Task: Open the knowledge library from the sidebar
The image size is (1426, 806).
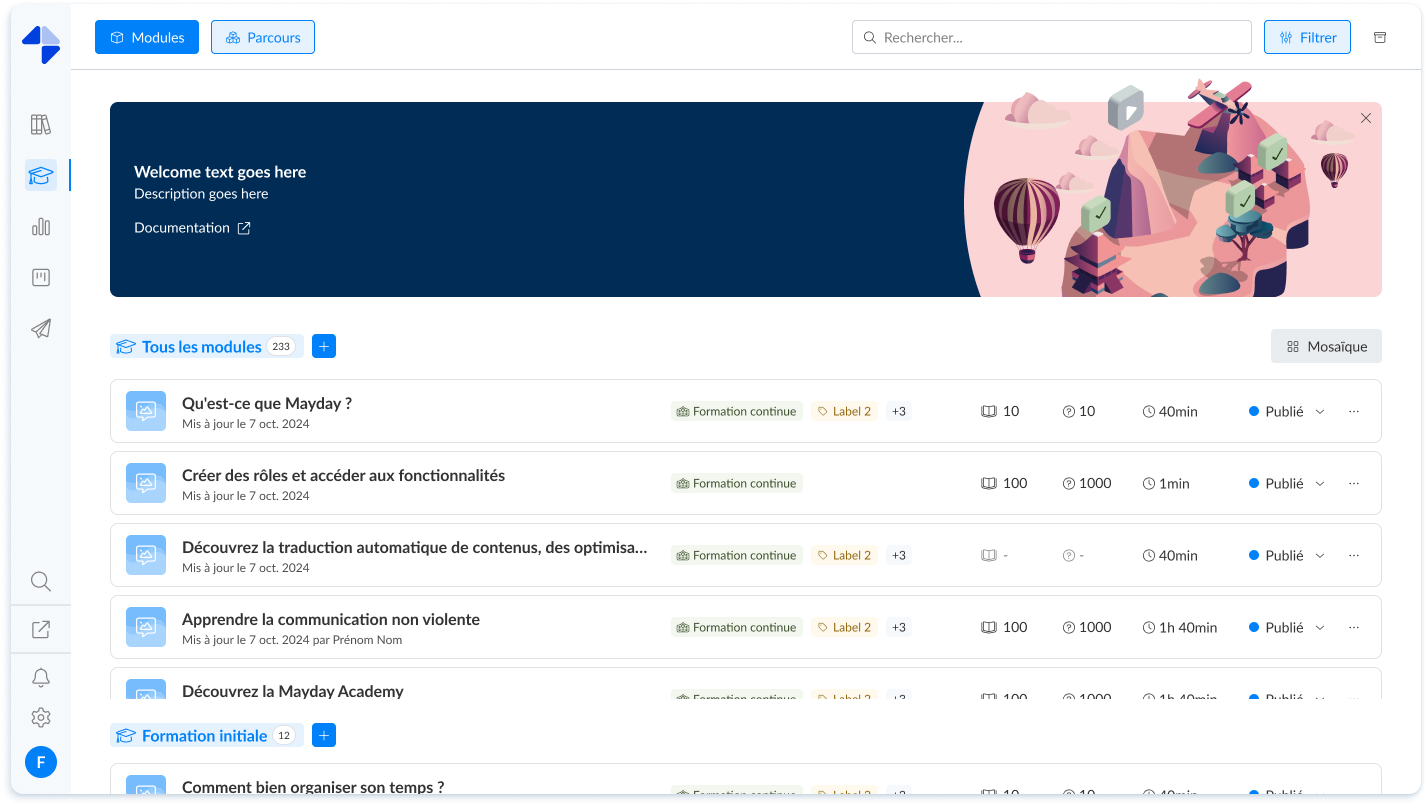Action: pos(40,123)
